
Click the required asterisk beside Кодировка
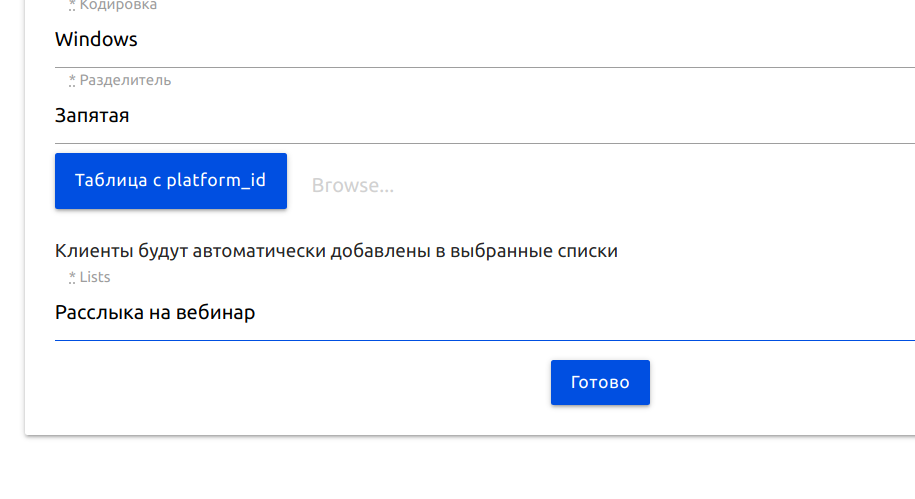click(72, 5)
